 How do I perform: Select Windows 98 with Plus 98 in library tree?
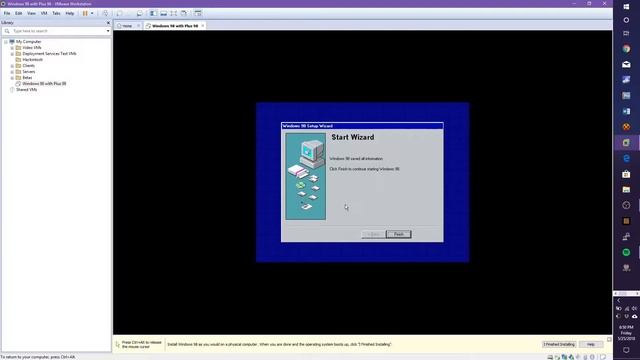click(44, 84)
